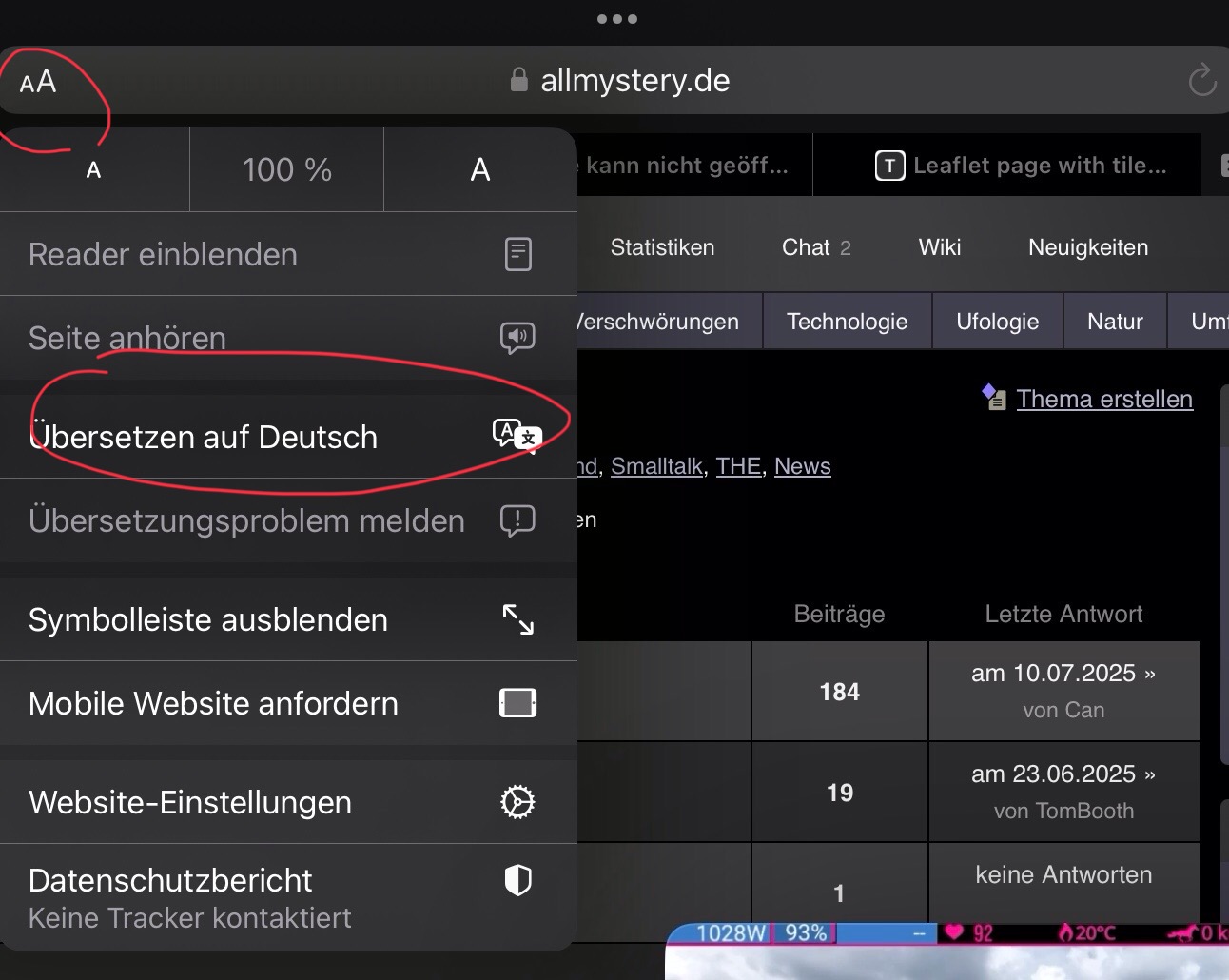Select the Natur category tab
Image resolution: width=1229 pixels, height=980 pixels.
pos(1115,322)
